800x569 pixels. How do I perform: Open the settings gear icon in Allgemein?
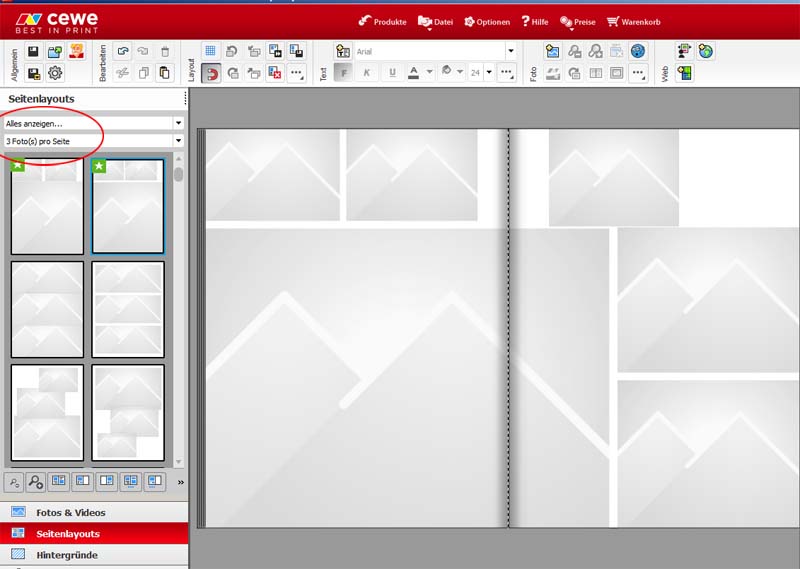(x=55, y=73)
